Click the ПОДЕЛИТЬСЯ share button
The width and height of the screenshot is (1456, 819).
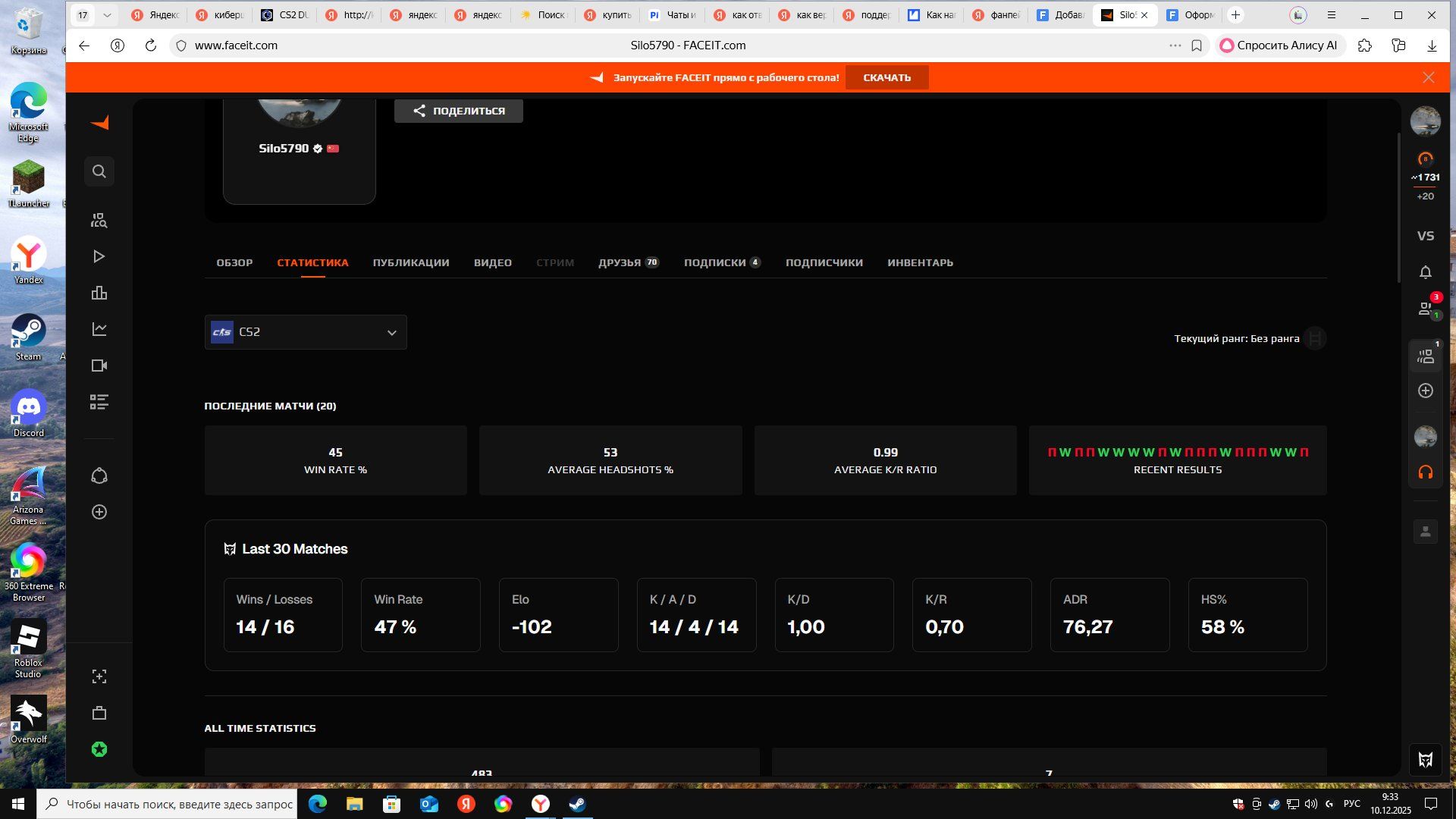458,111
